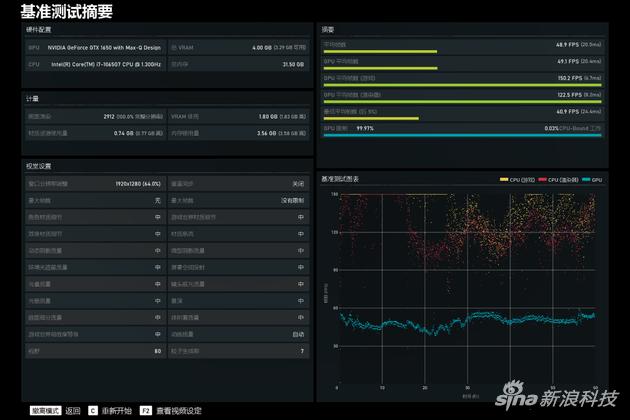
Task: Click the Intel(R) Core(TM) i7 CPU entry
Action: click(x=106, y=64)
